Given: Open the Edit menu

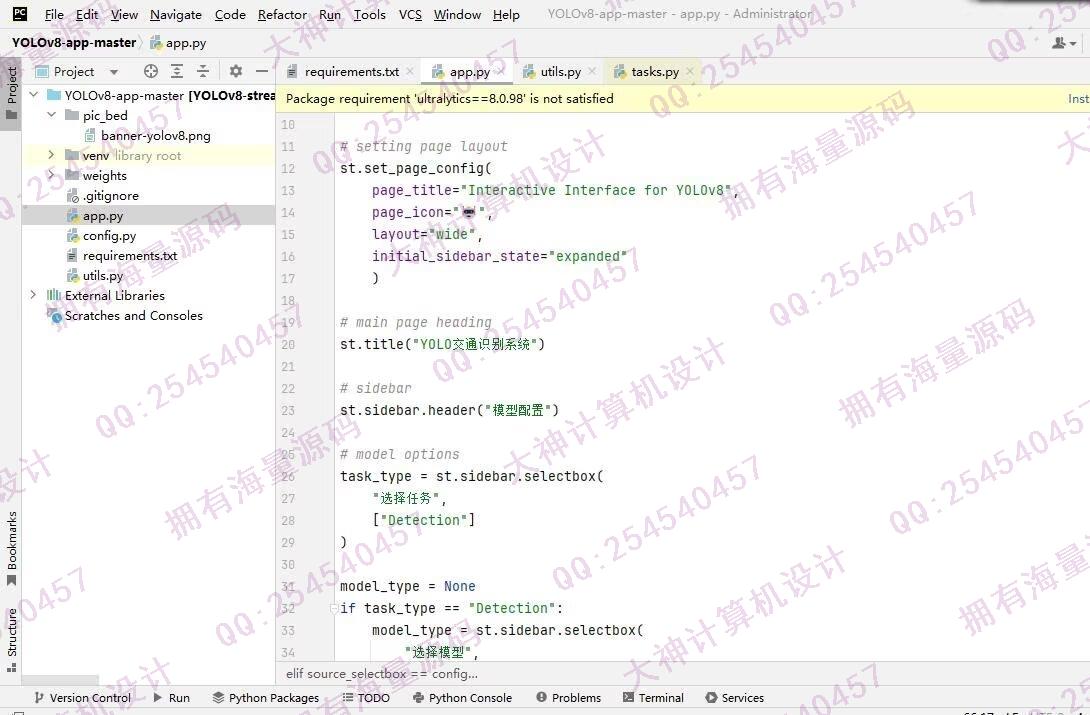Looking at the screenshot, I should 87,15.
